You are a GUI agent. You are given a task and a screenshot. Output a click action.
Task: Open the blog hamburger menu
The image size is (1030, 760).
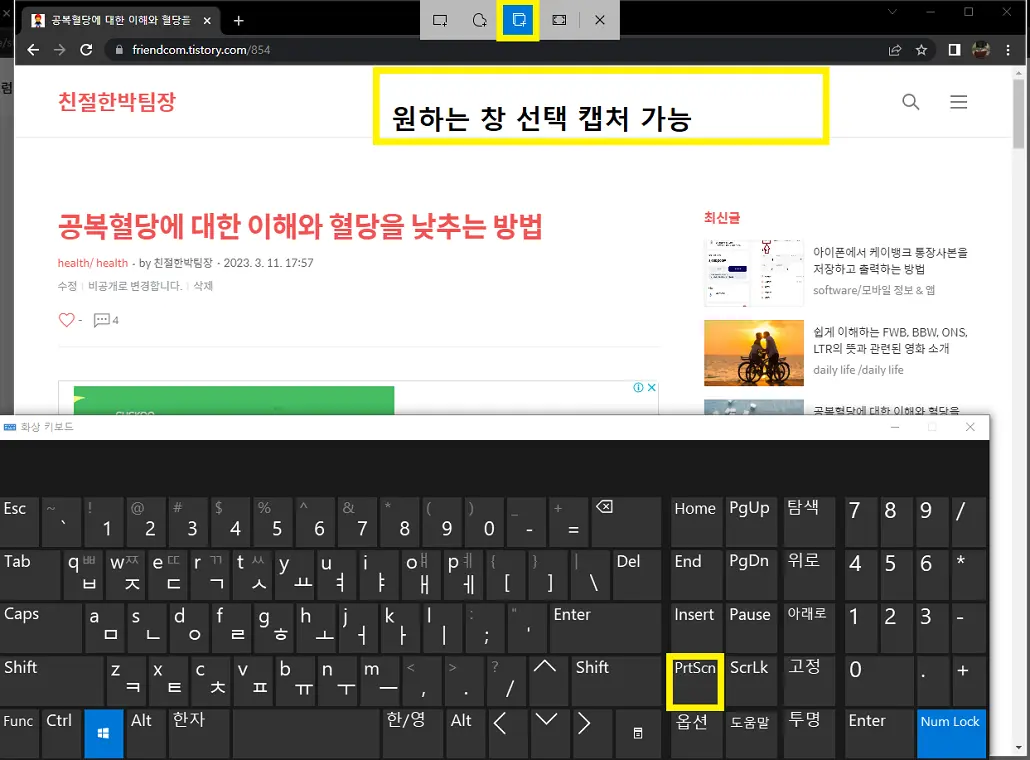click(958, 101)
